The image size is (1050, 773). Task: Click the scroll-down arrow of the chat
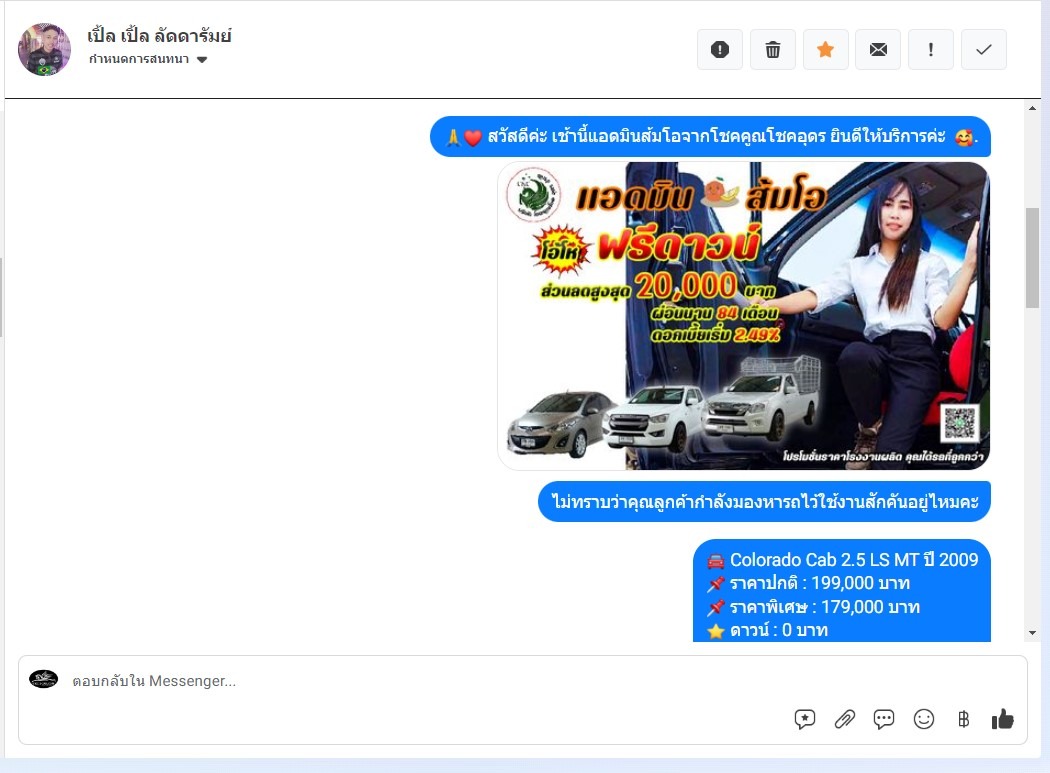1033,632
